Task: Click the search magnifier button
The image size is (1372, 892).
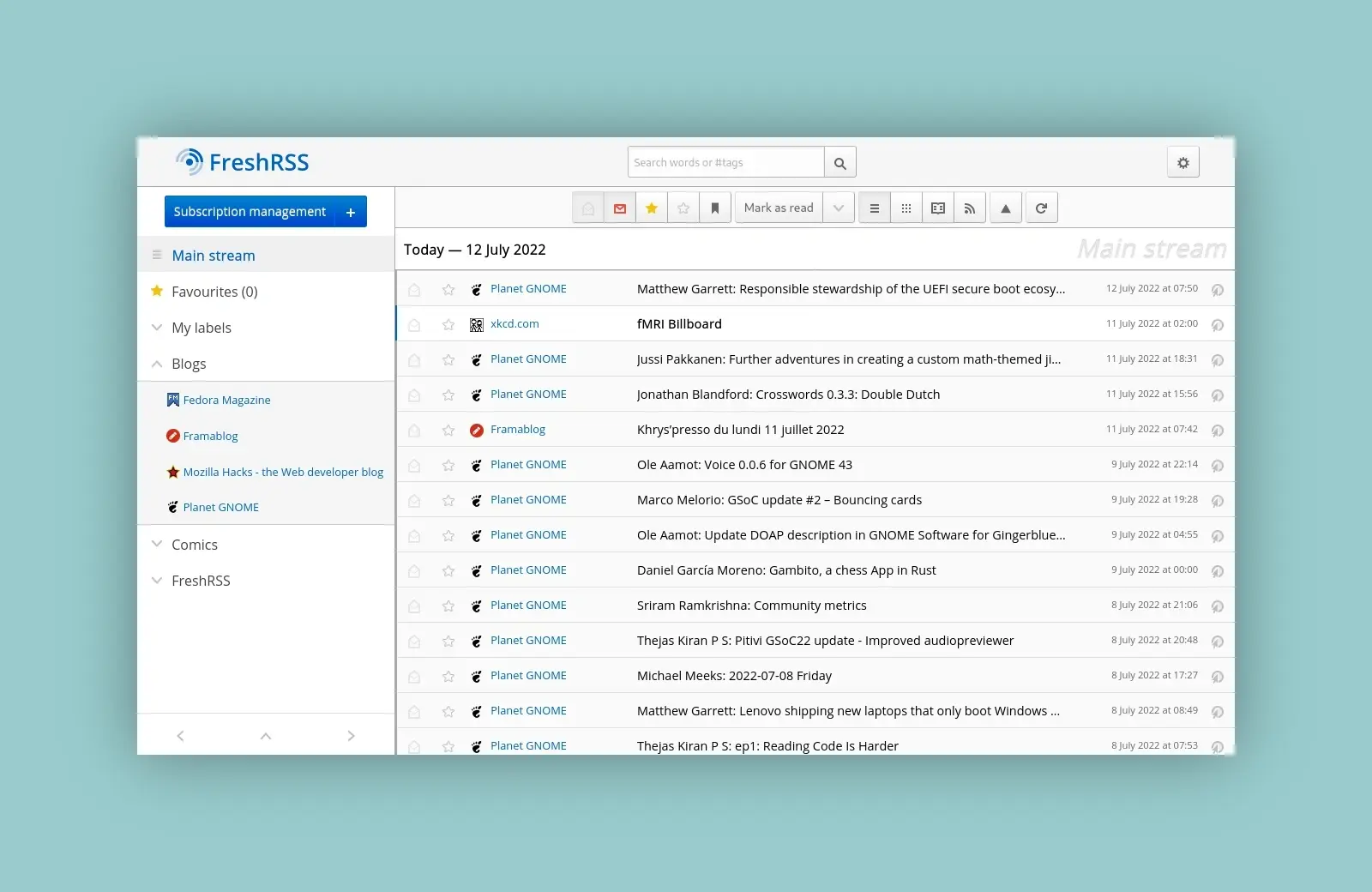Action: [x=839, y=163]
